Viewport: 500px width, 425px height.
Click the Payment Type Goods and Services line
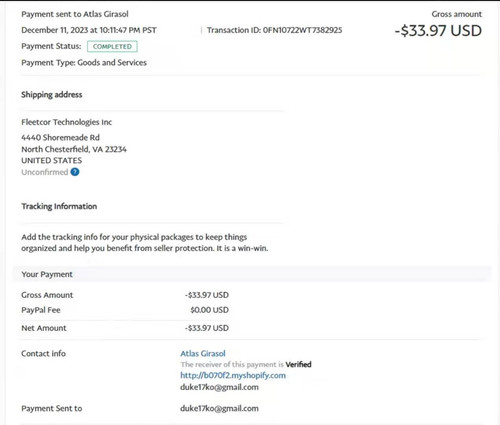click(x=84, y=63)
